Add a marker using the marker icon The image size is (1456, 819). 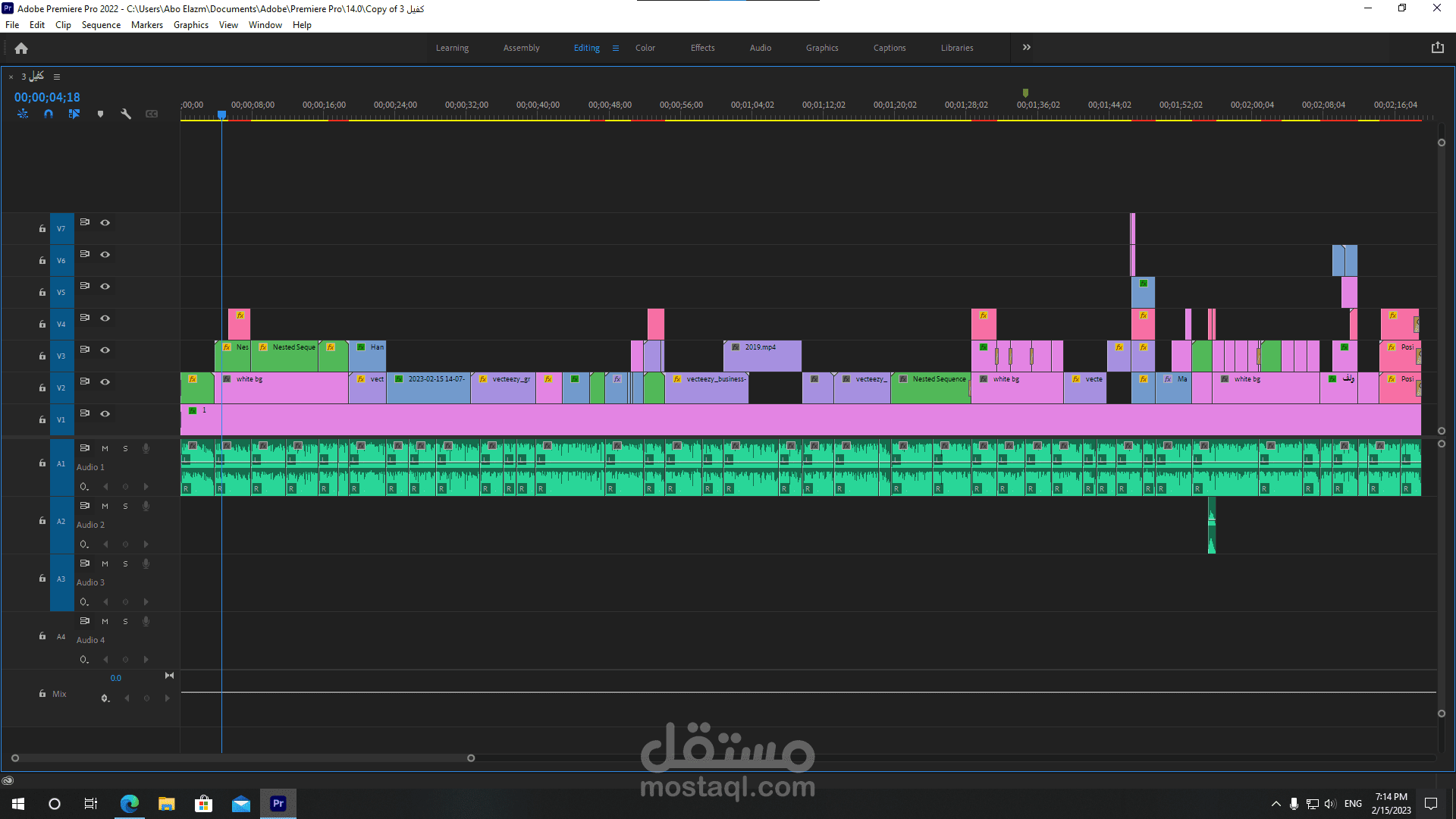[x=101, y=114]
